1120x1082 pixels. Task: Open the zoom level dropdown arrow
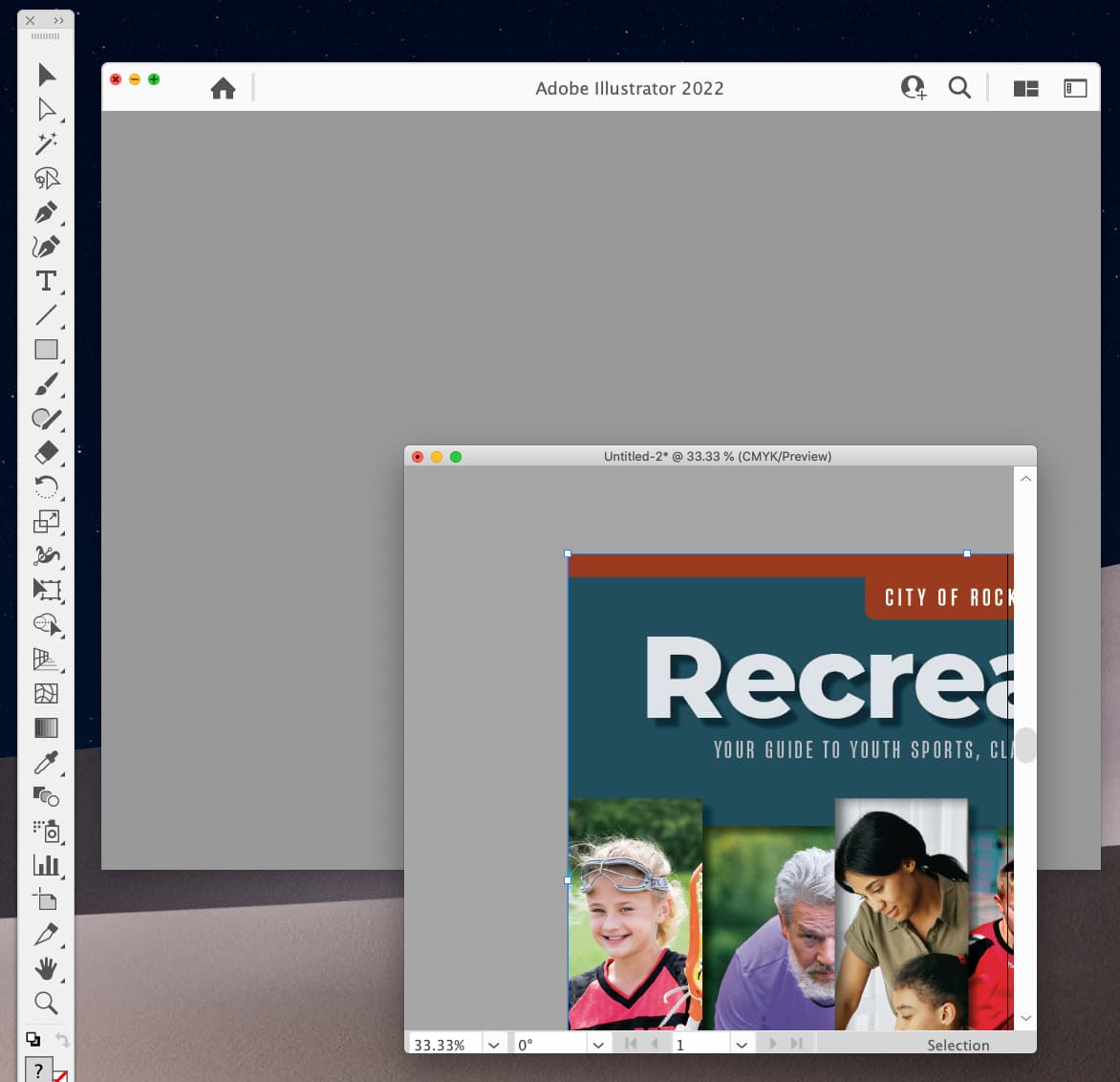click(x=493, y=1045)
